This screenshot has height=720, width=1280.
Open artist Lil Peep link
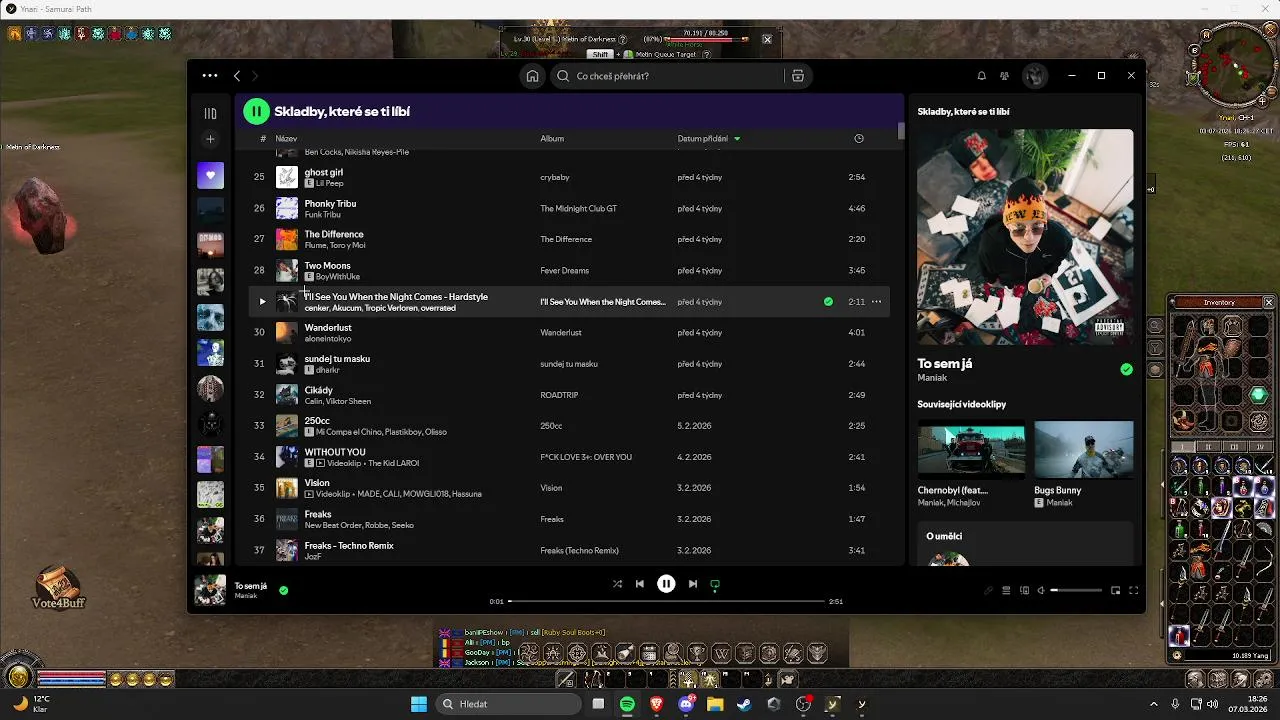pos(329,184)
